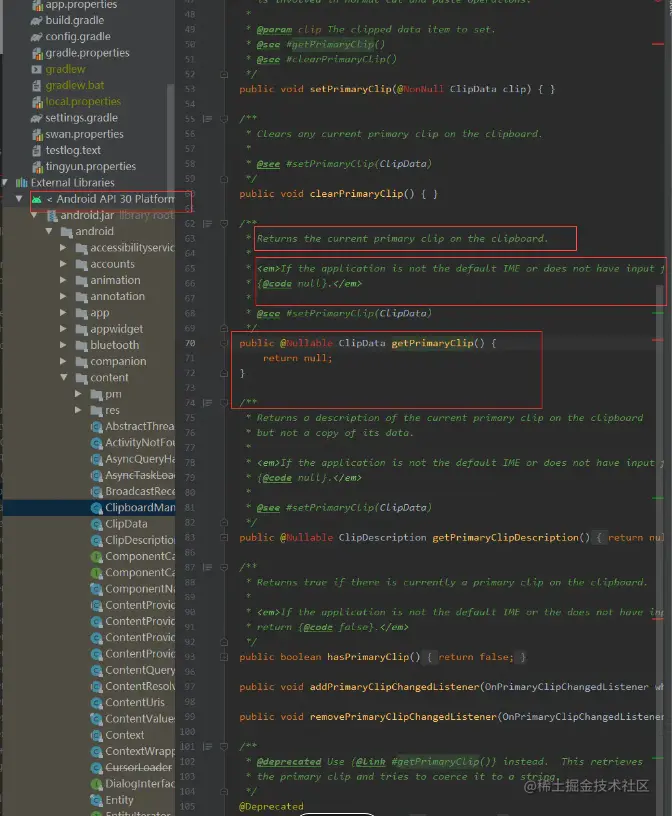Click the ClipData class icon
This screenshot has height=816, width=672.
(96, 524)
